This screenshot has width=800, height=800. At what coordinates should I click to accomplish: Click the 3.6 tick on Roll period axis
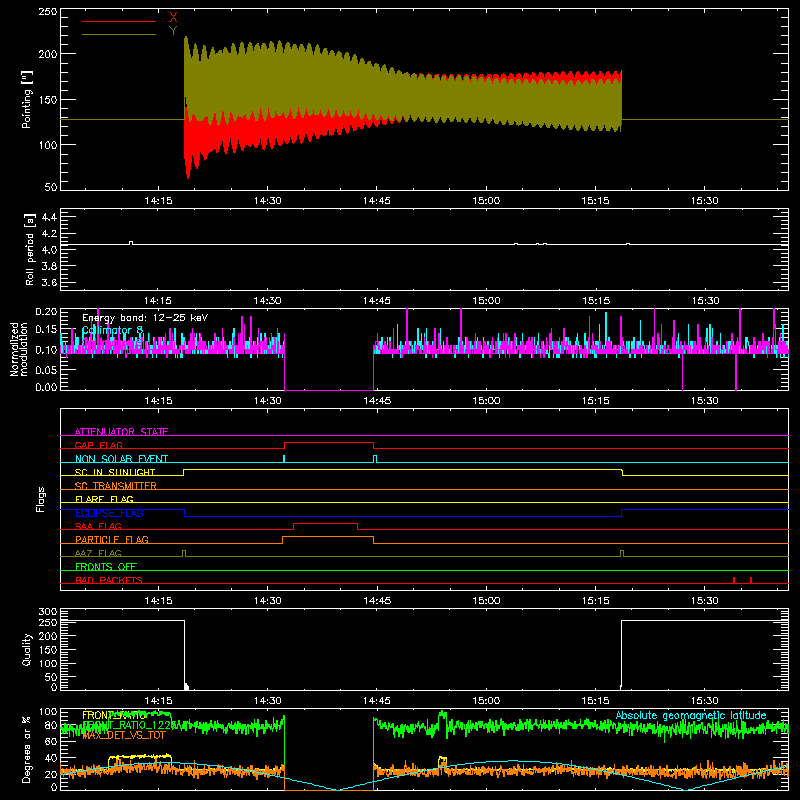[49, 282]
